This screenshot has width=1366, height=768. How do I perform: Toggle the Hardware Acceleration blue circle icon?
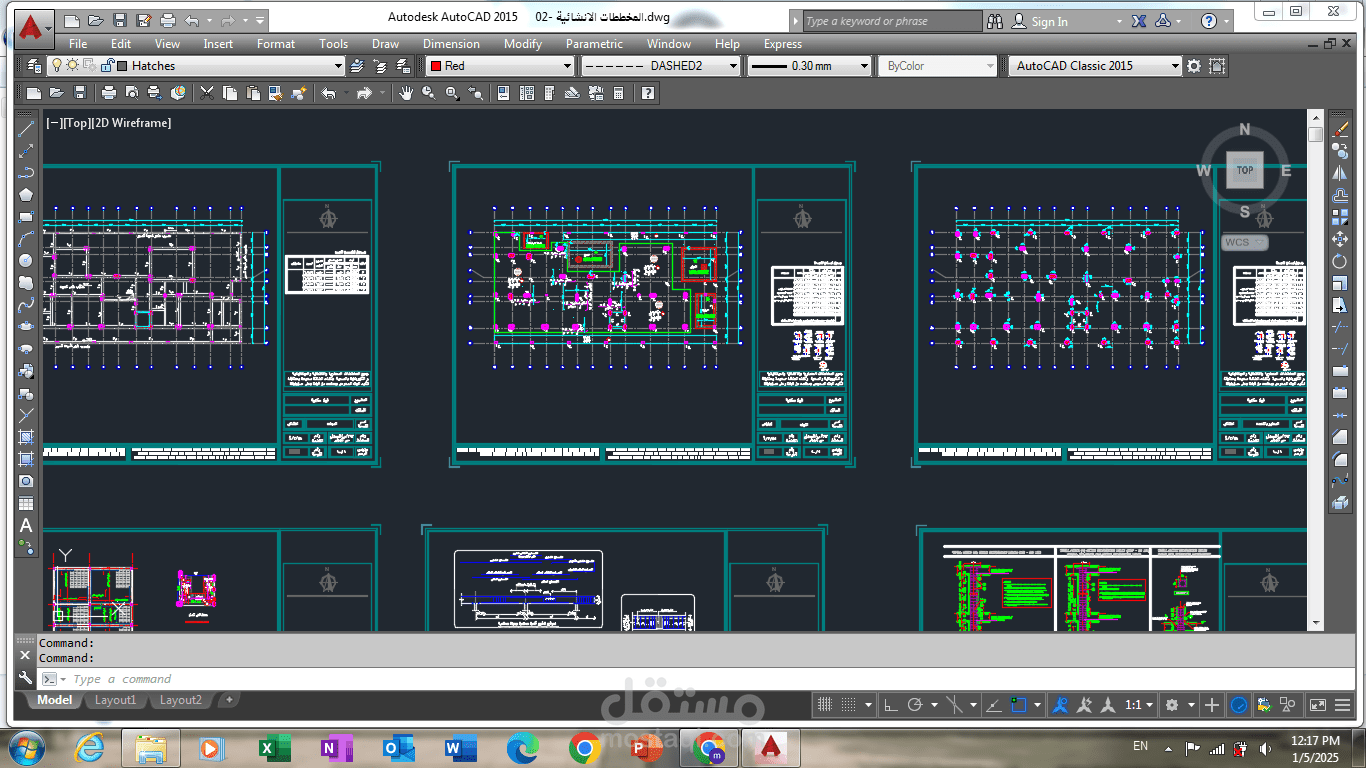pos(1239,705)
